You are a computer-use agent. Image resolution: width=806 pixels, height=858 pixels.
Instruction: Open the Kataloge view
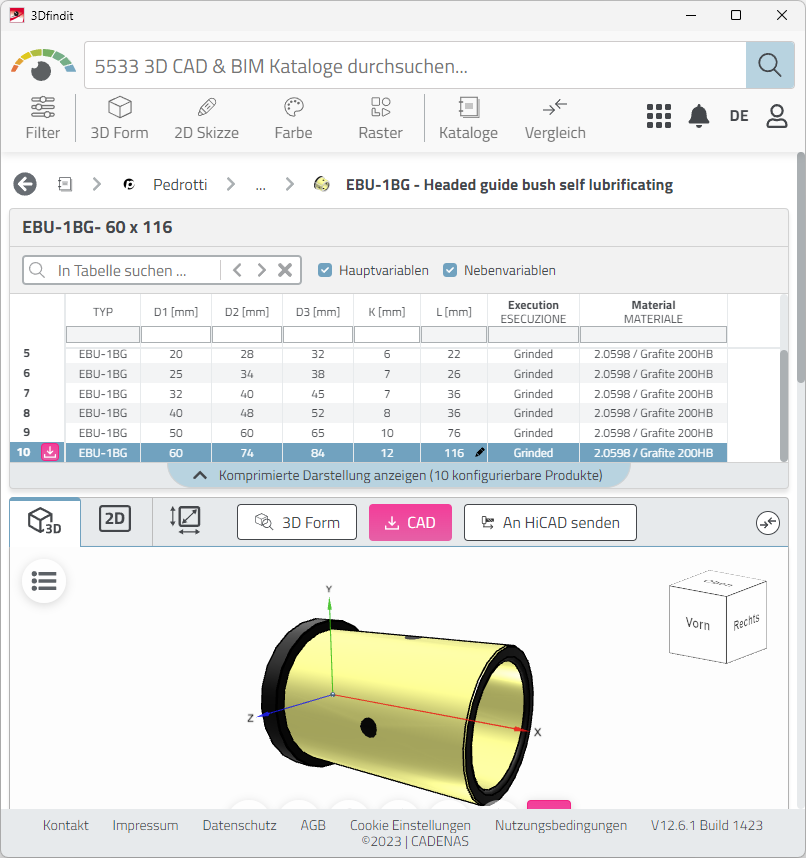coord(468,118)
